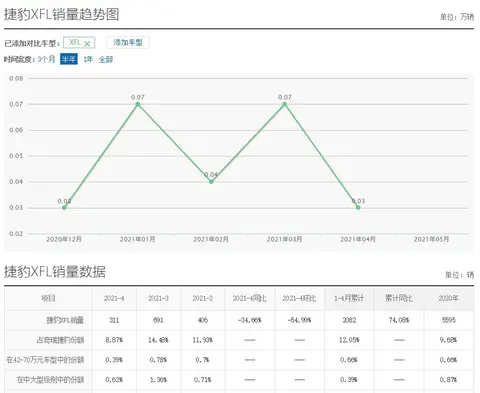Click the 406 sales cell
This screenshot has width=480, height=393.
point(203,320)
